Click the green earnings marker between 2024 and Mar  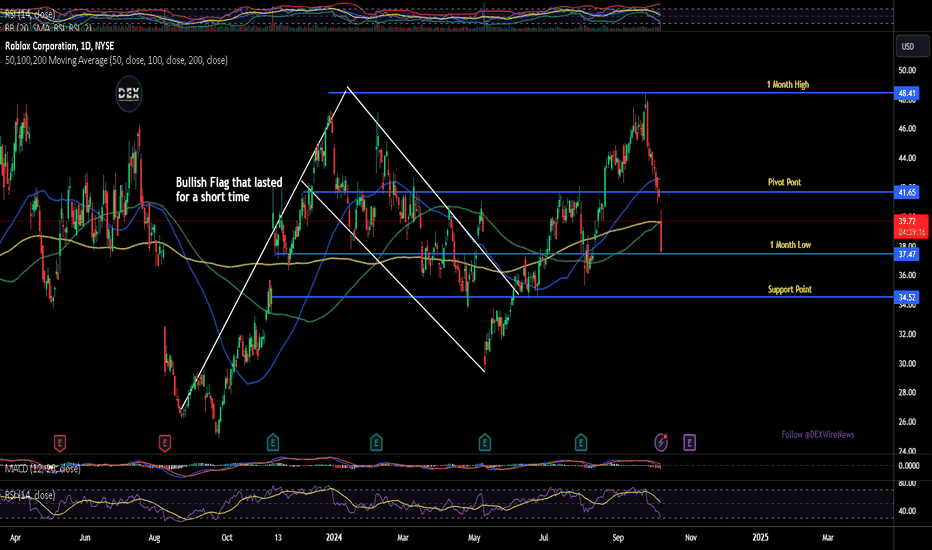[x=376, y=442]
